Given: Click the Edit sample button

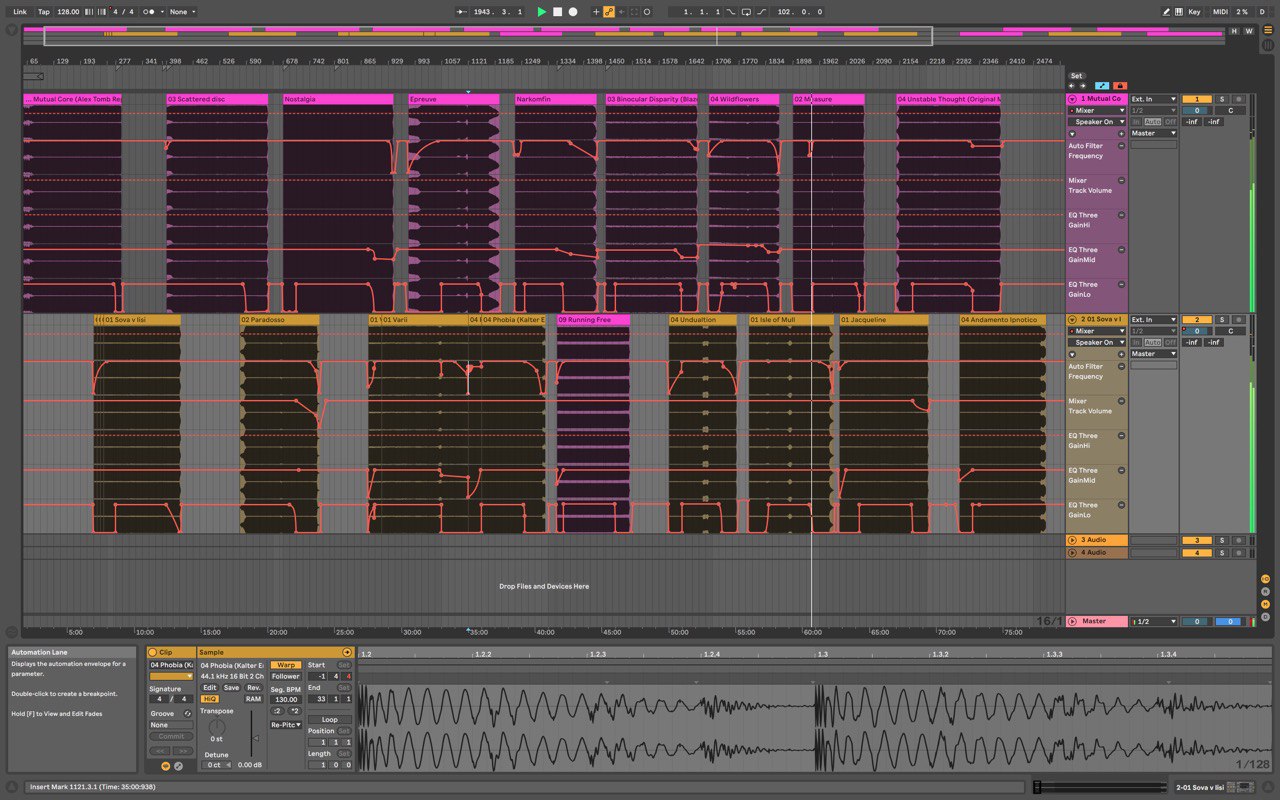Looking at the screenshot, I should [x=209, y=688].
